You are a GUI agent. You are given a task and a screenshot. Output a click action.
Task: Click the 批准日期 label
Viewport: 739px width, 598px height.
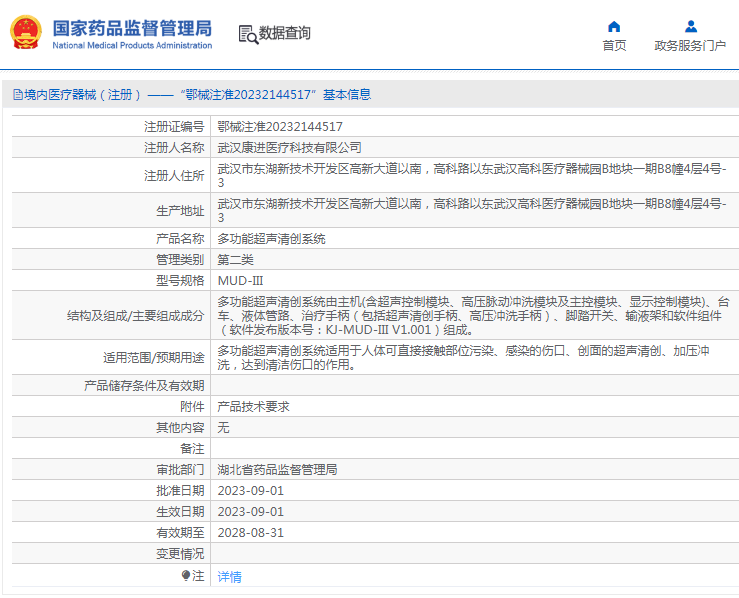(180, 491)
